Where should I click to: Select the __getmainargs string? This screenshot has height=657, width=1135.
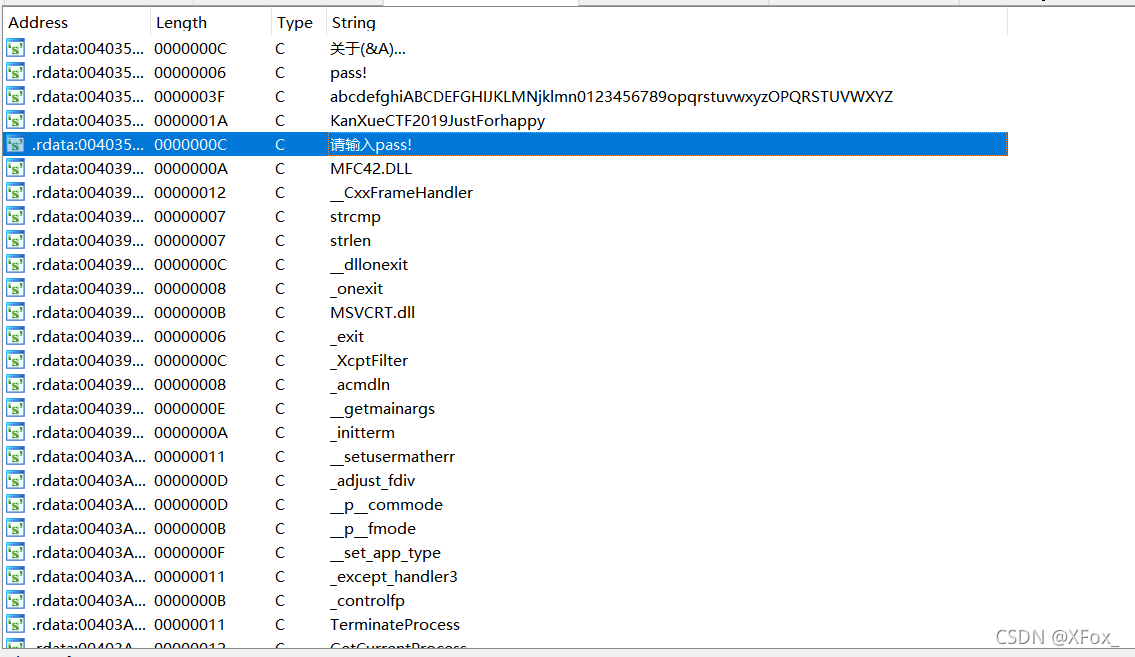pyautogui.click(x=382, y=408)
